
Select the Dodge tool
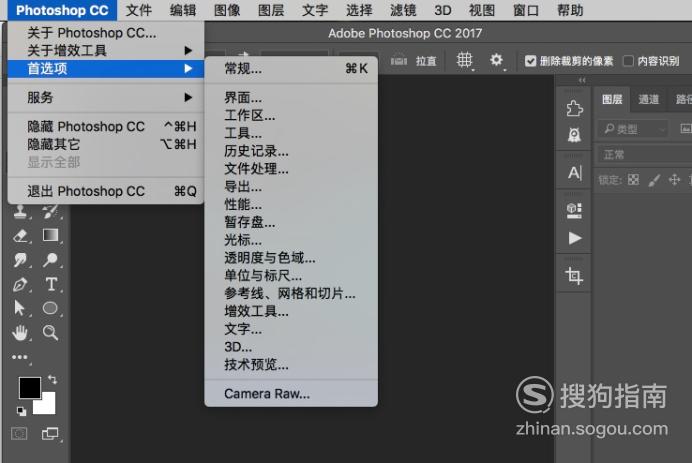coord(50,260)
